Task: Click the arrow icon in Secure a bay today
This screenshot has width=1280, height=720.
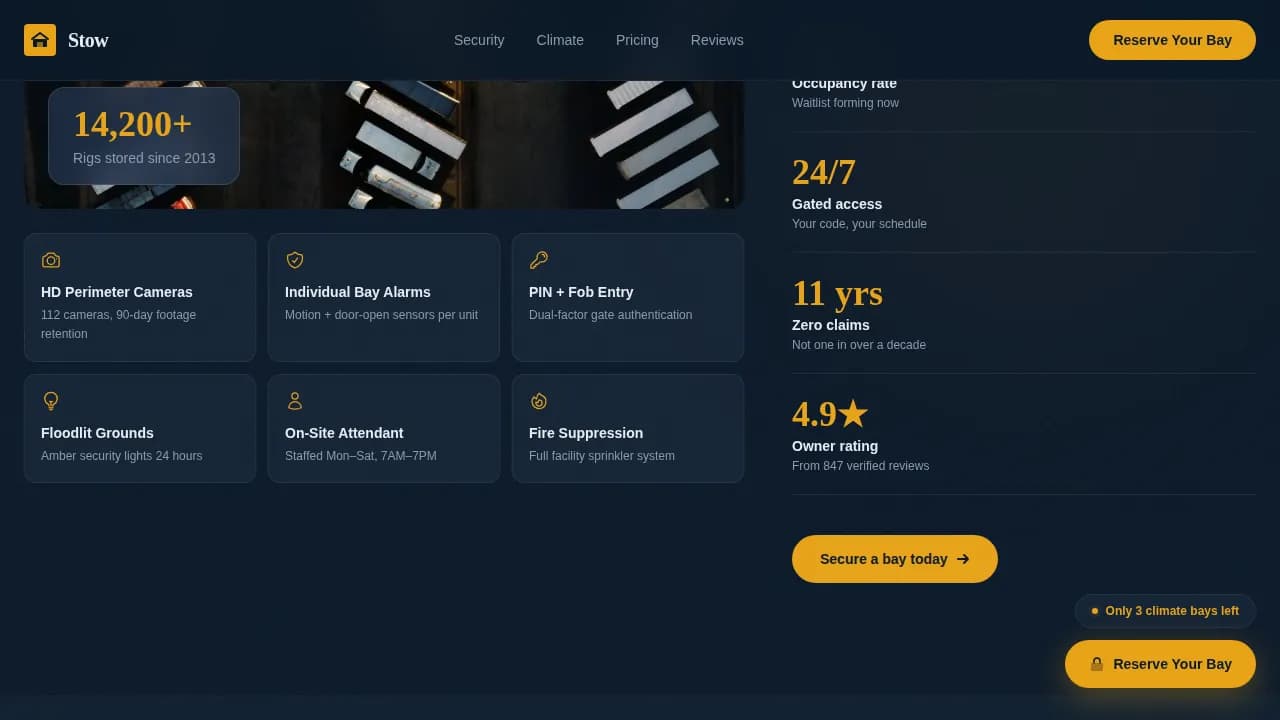Action: [x=961, y=559]
